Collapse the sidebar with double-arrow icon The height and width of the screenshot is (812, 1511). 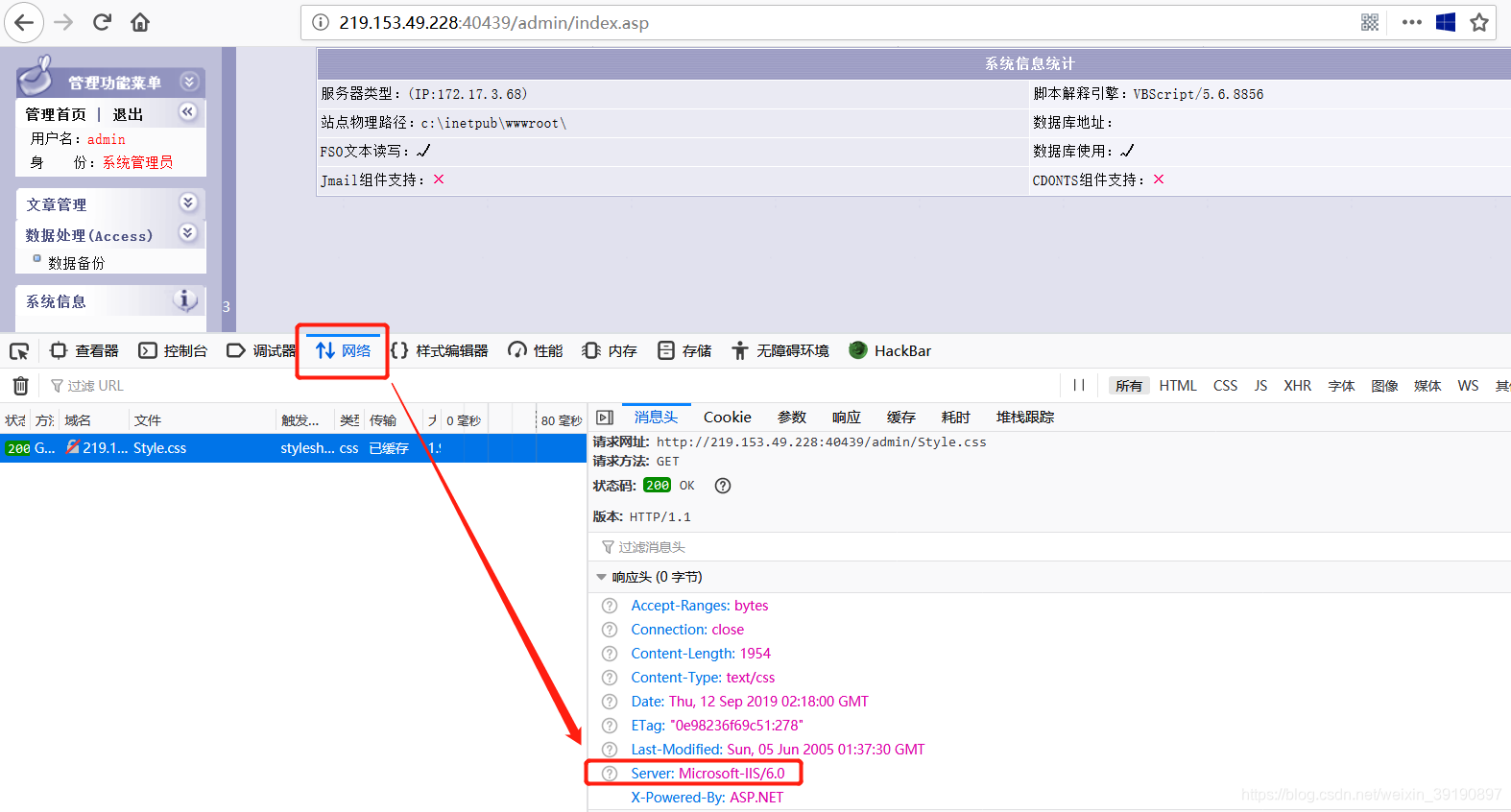(x=187, y=112)
